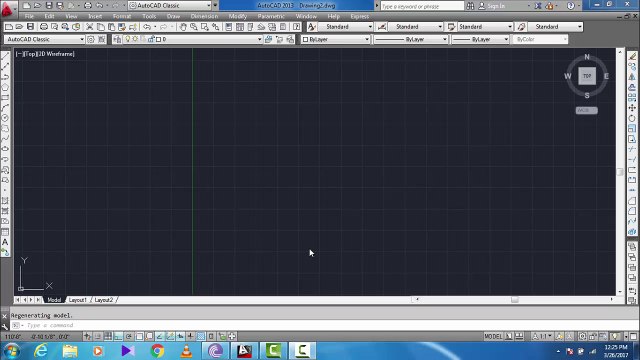This screenshot has width=640, height=360.
Task: Open the AutoCAD application menu button
Action: pyautogui.click(x=7, y=8)
